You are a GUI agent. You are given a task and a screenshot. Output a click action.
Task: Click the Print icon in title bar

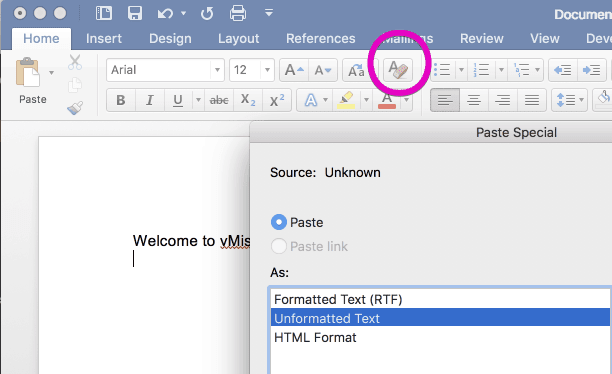point(238,13)
